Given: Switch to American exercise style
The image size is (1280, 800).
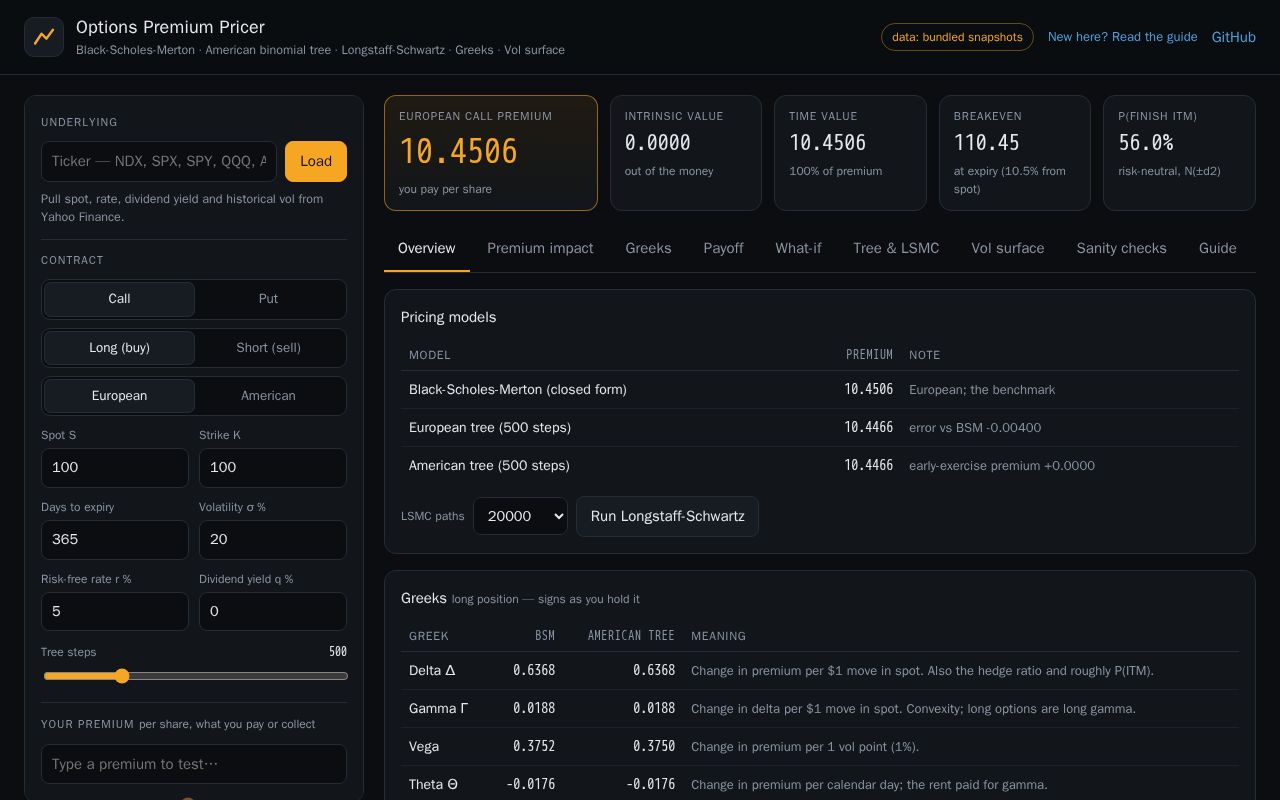Looking at the screenshot, I should point(268,396).
